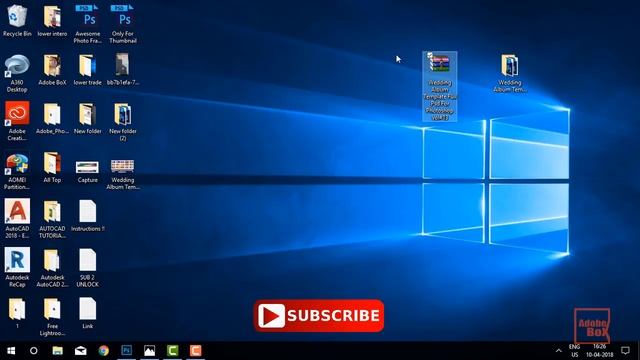The height and width of the screenshot is (360, 640).
Task: Change ENG US input language
Action: pos(574,351)
